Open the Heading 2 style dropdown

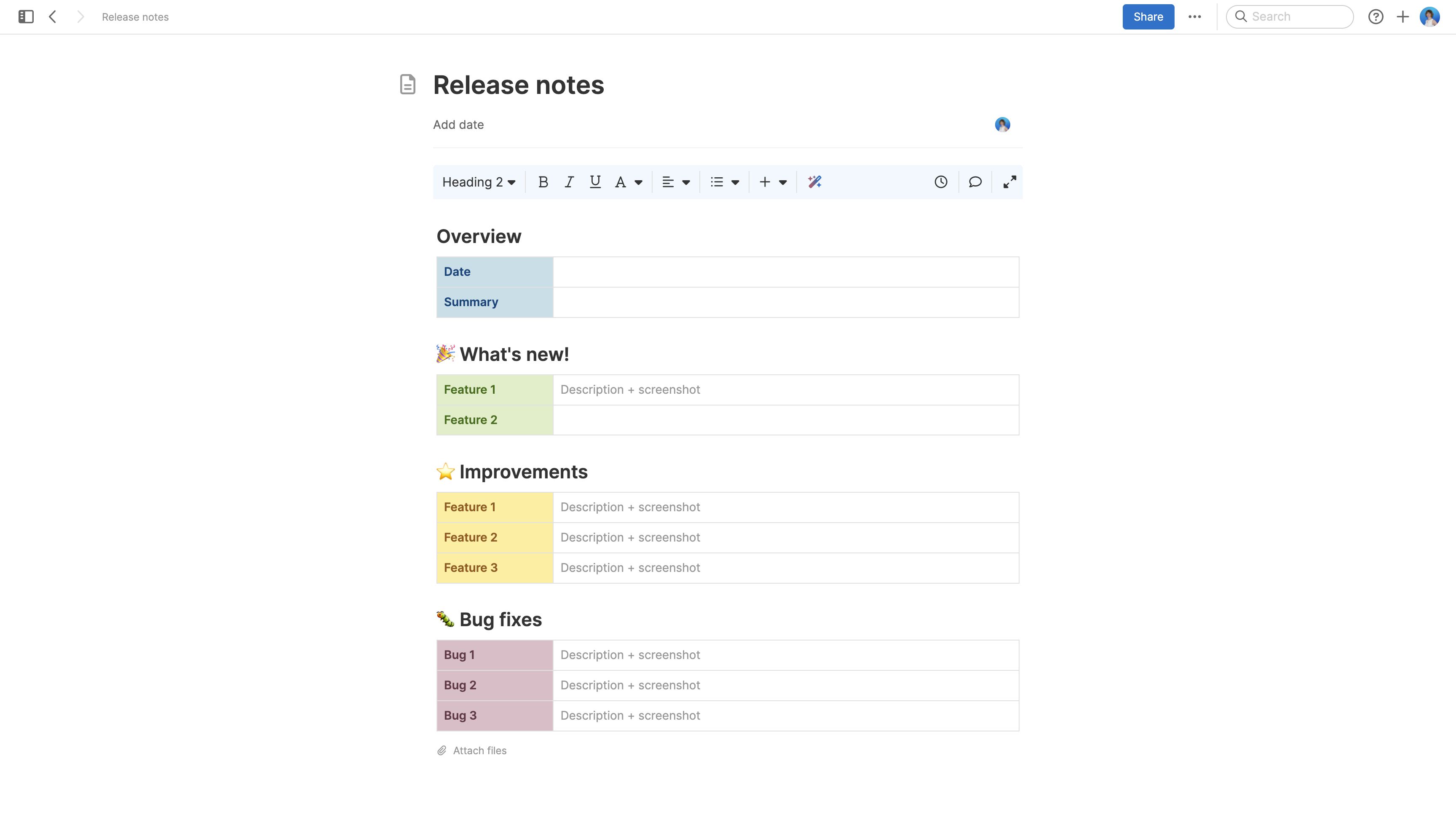pos(479,182)
